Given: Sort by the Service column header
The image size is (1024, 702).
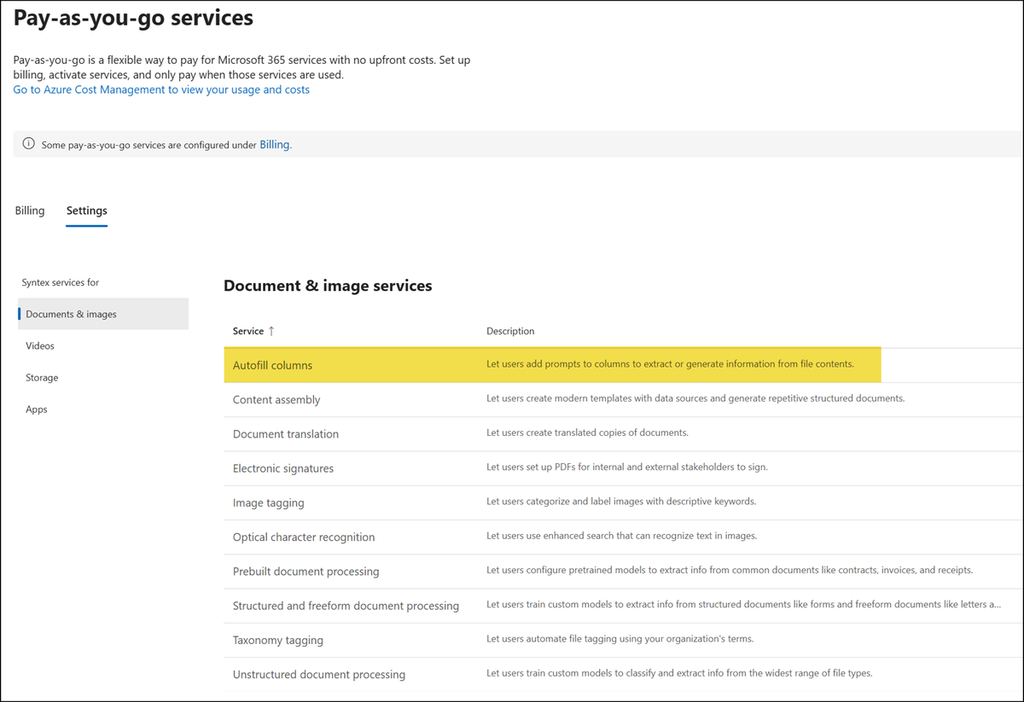Looking at the screenshot, I should pyautogui.click(x=248, y=331).
